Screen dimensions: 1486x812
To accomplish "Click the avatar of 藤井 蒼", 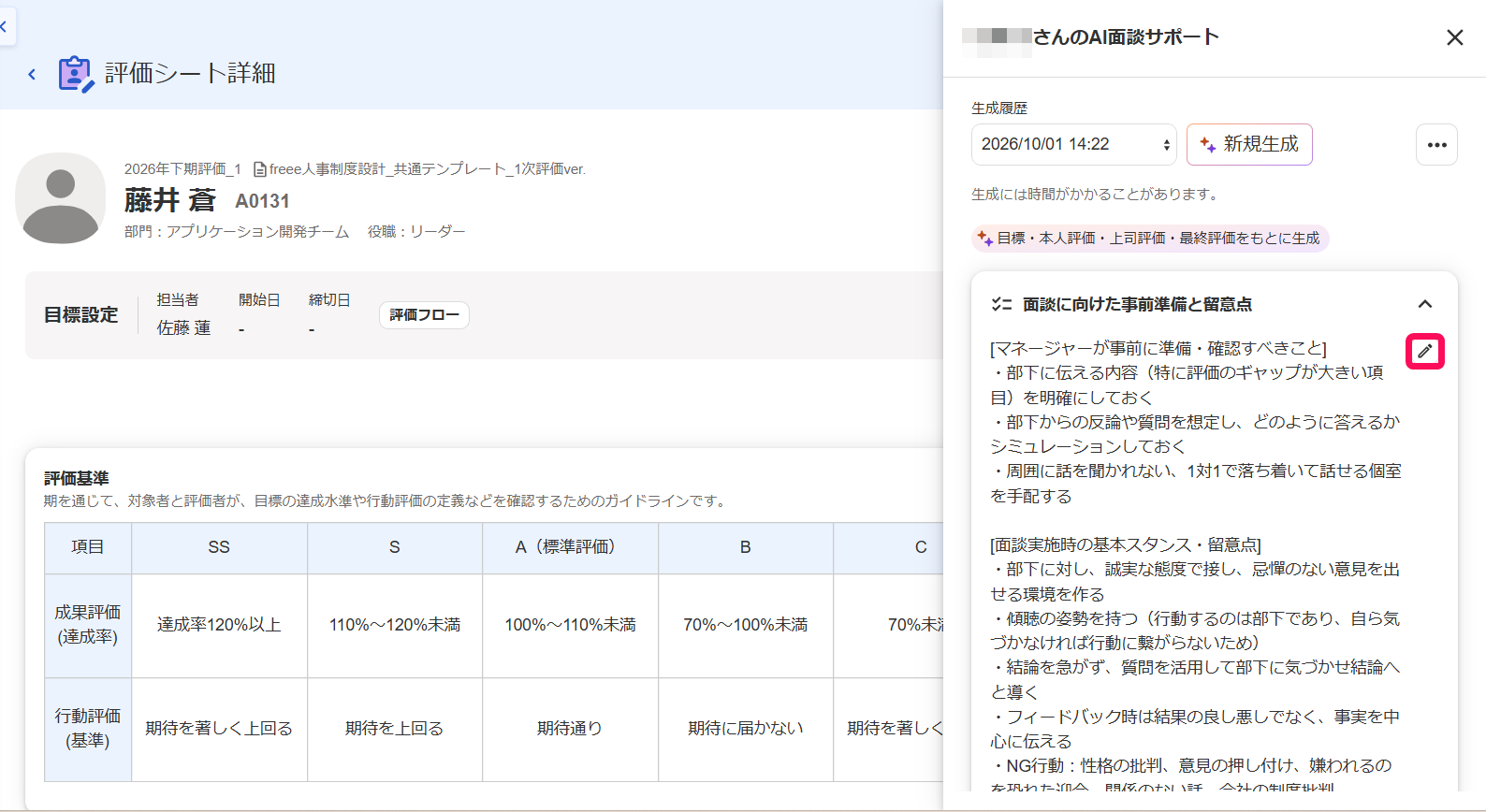I will click(61, 198).
